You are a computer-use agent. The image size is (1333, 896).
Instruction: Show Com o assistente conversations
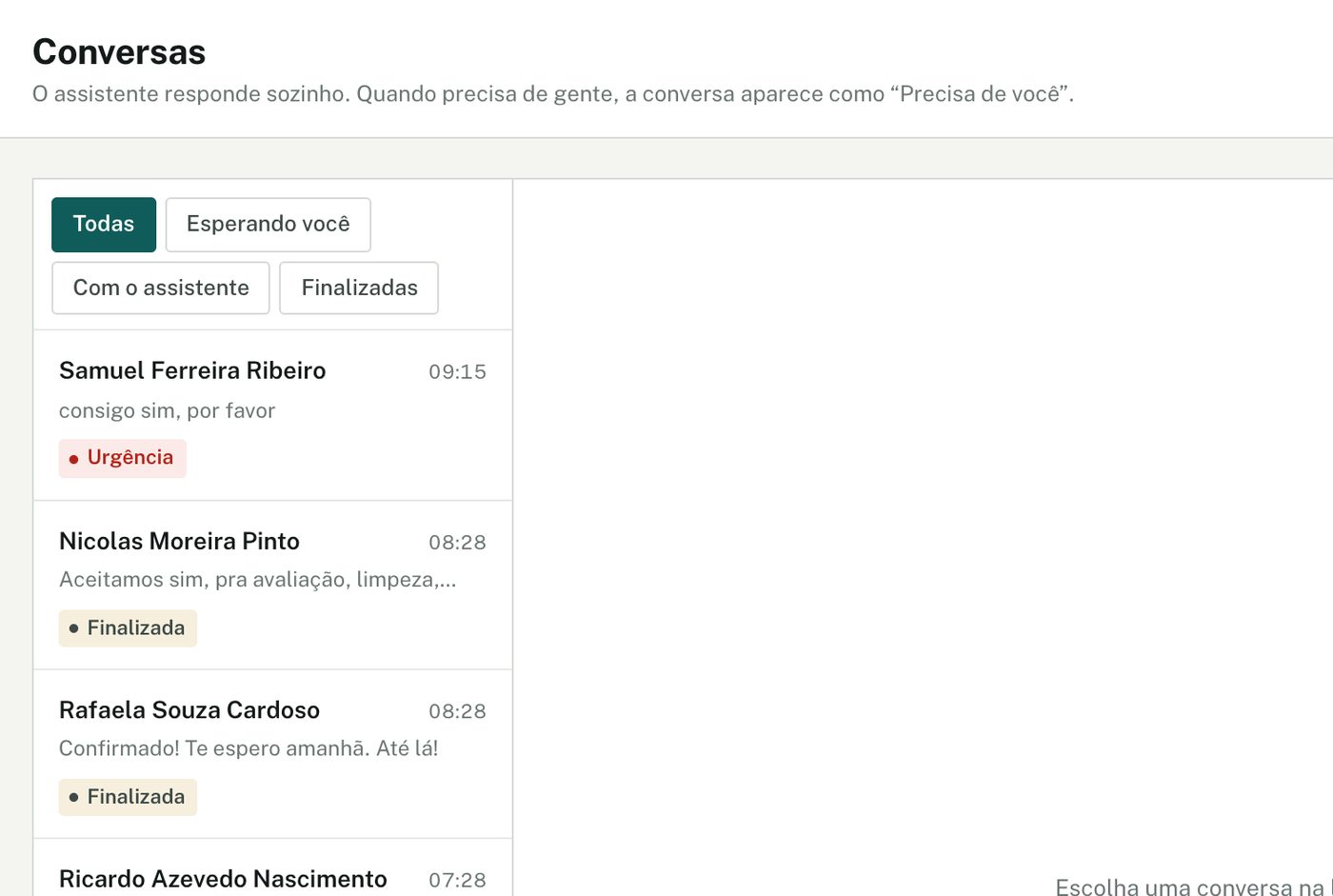click(x=161, y=288)
